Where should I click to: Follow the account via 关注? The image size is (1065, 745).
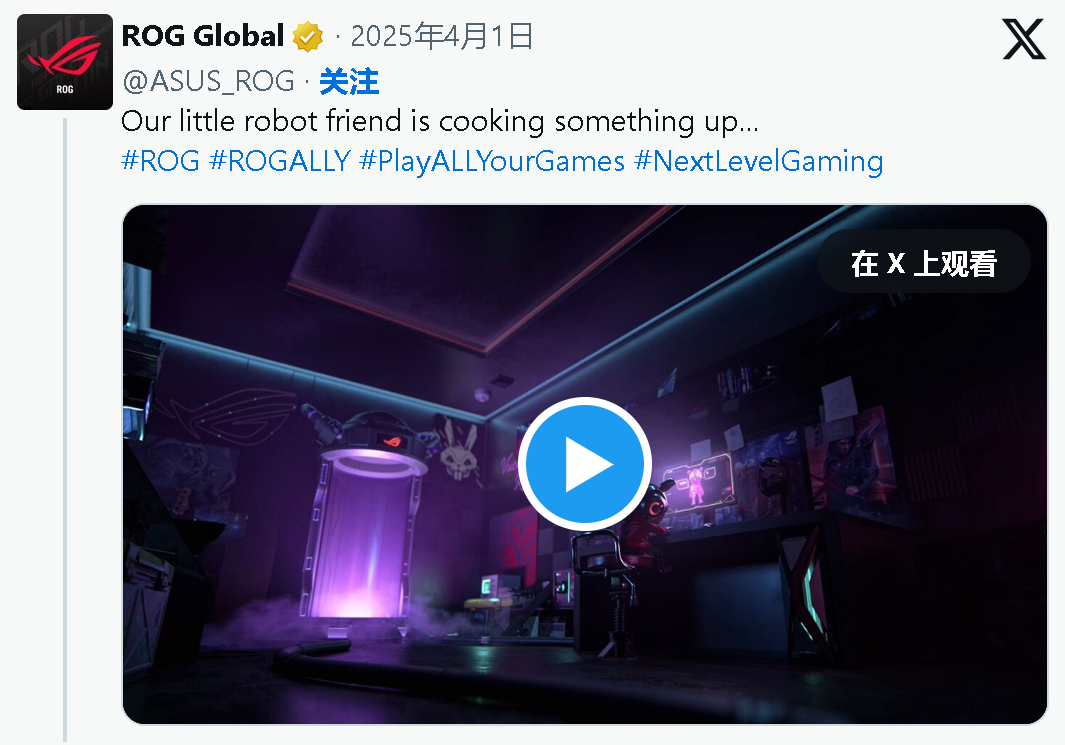349,81
